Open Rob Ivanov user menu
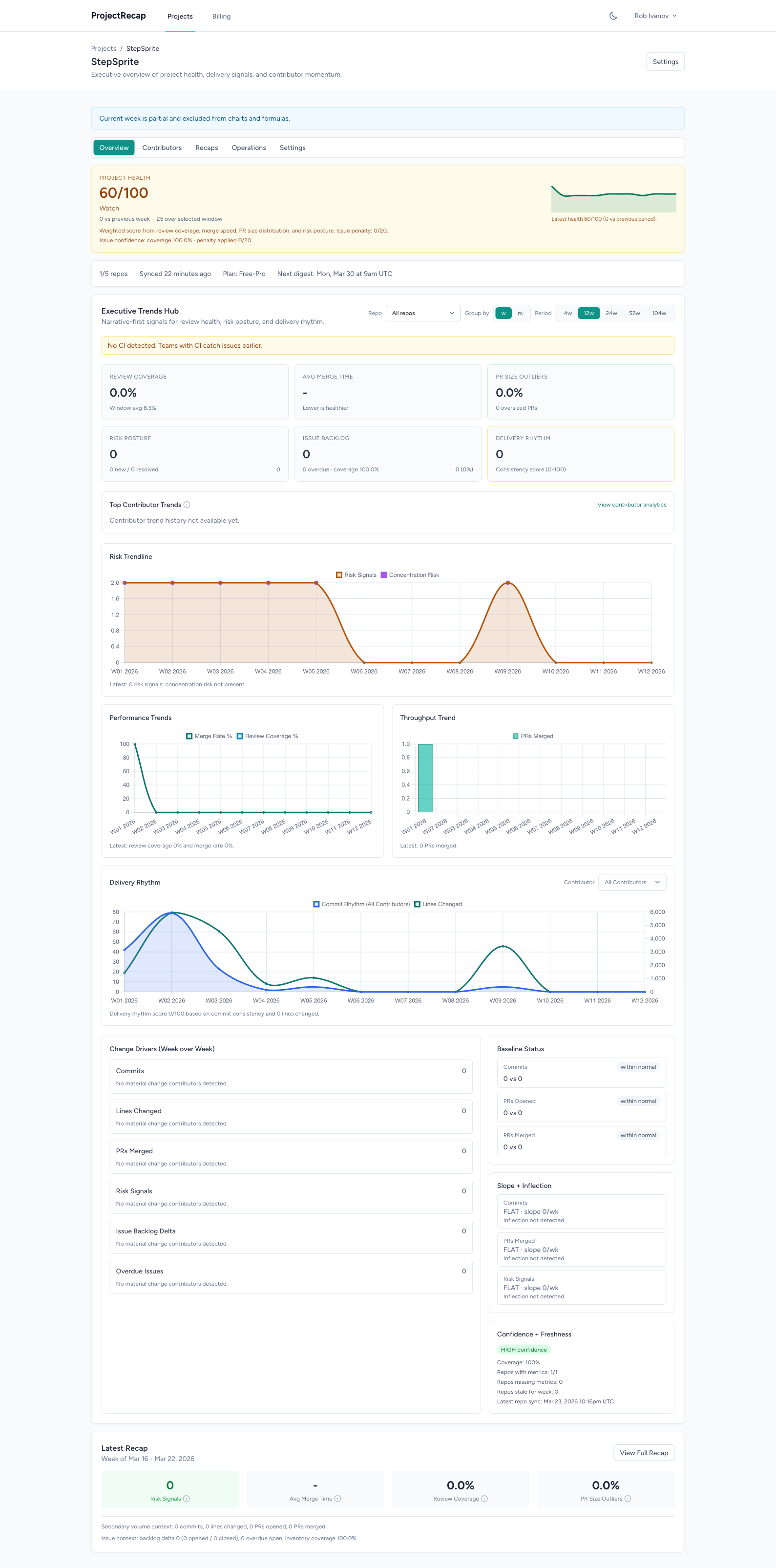Image resolution: width=776 pixels, height=1568 pixels. (x=655, y=16)
